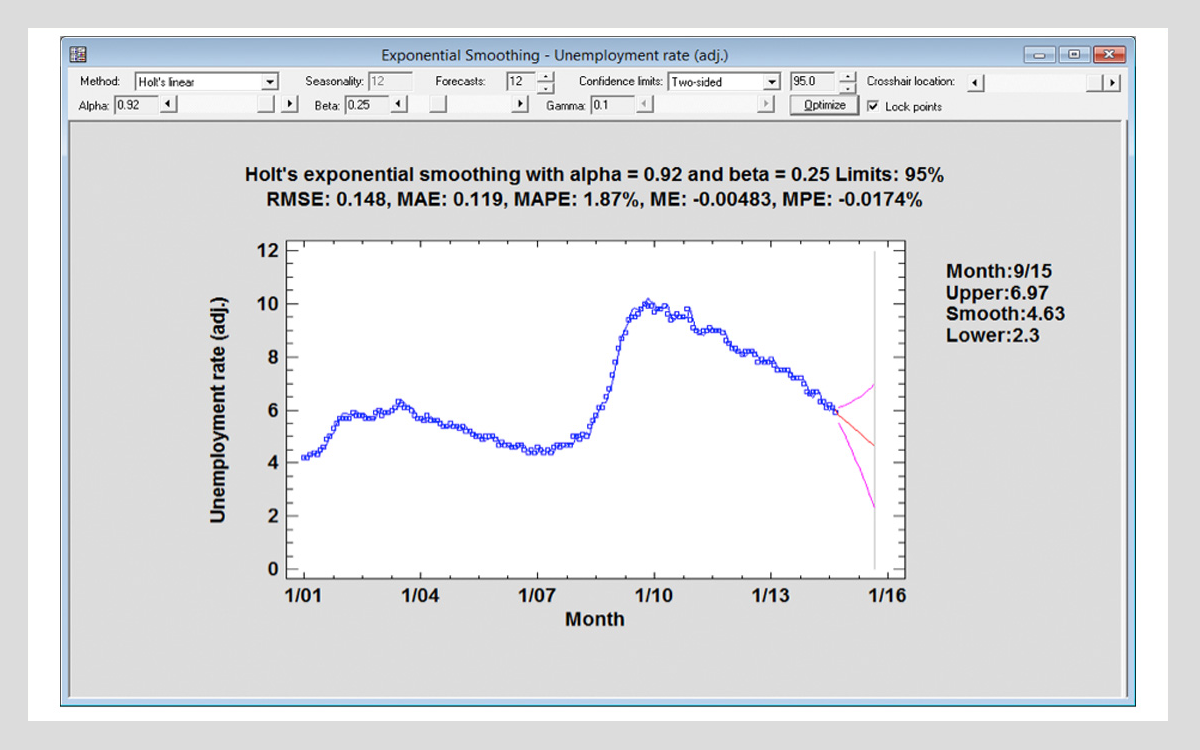This screenshot has width=1200, height=750.
Task: Maximize the Exponential Smoothing window
Action: coord(1075,55)
